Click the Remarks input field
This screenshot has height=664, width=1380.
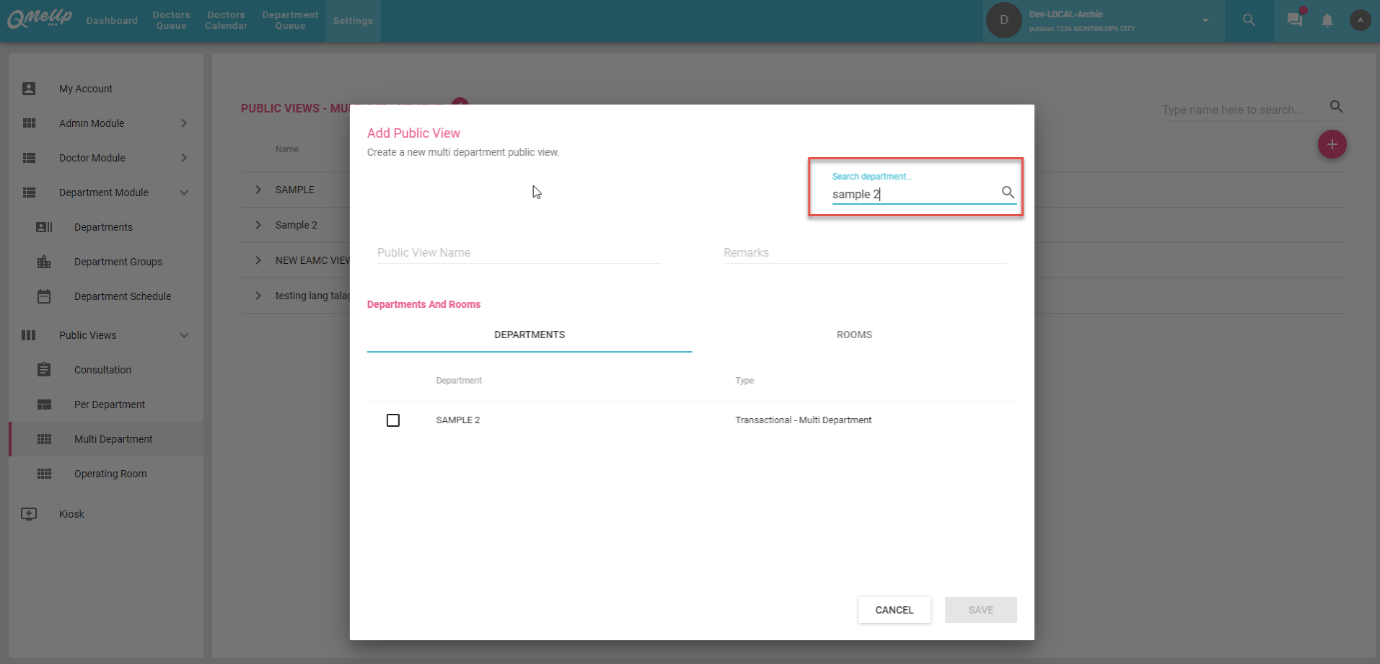[x=864, y=253]
